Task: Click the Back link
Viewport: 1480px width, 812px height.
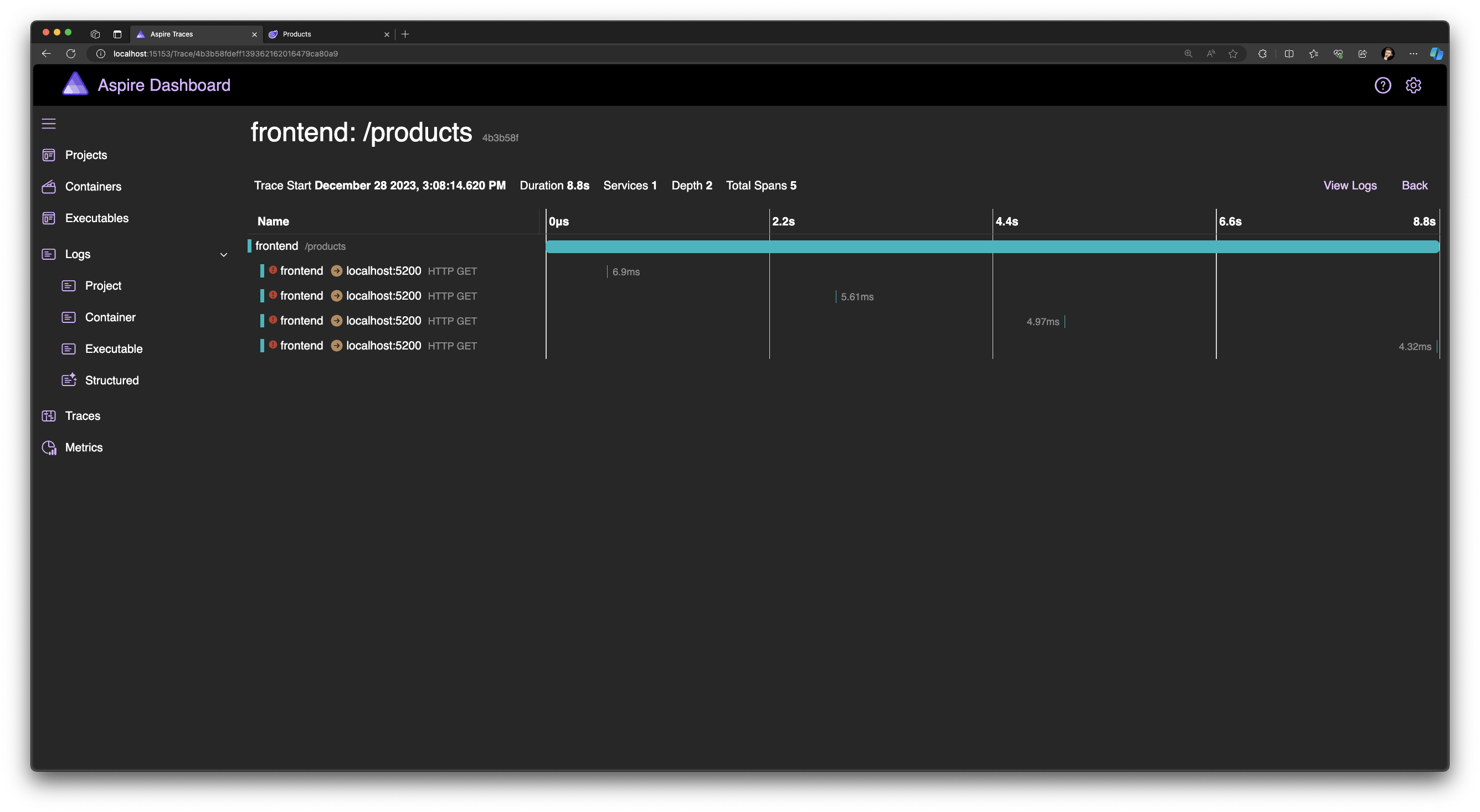Action: 1414,186
